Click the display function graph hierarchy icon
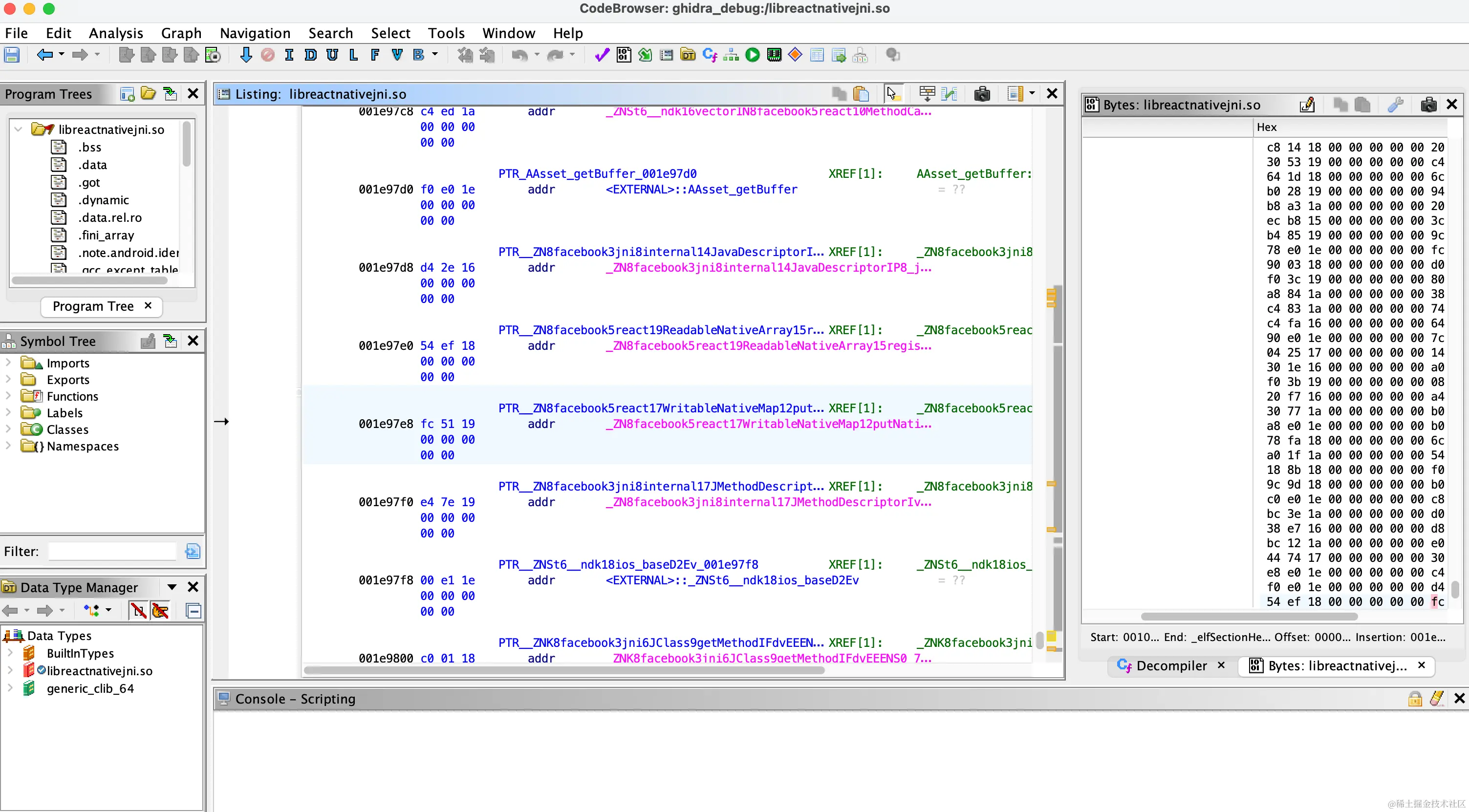The width and height of the screenshot is (1469, 812). click(731, 55)
